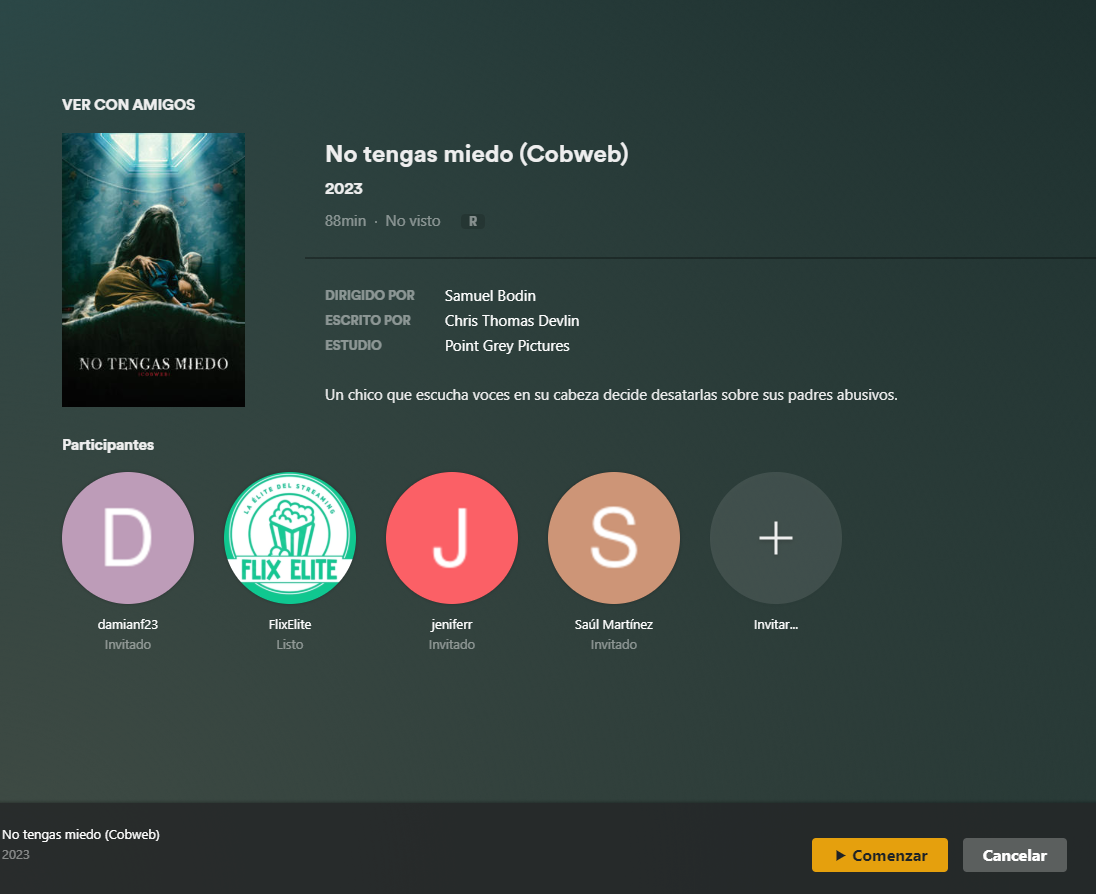
Task: Click the FlixElite name under its avatar
Action: tap(290, 624)
